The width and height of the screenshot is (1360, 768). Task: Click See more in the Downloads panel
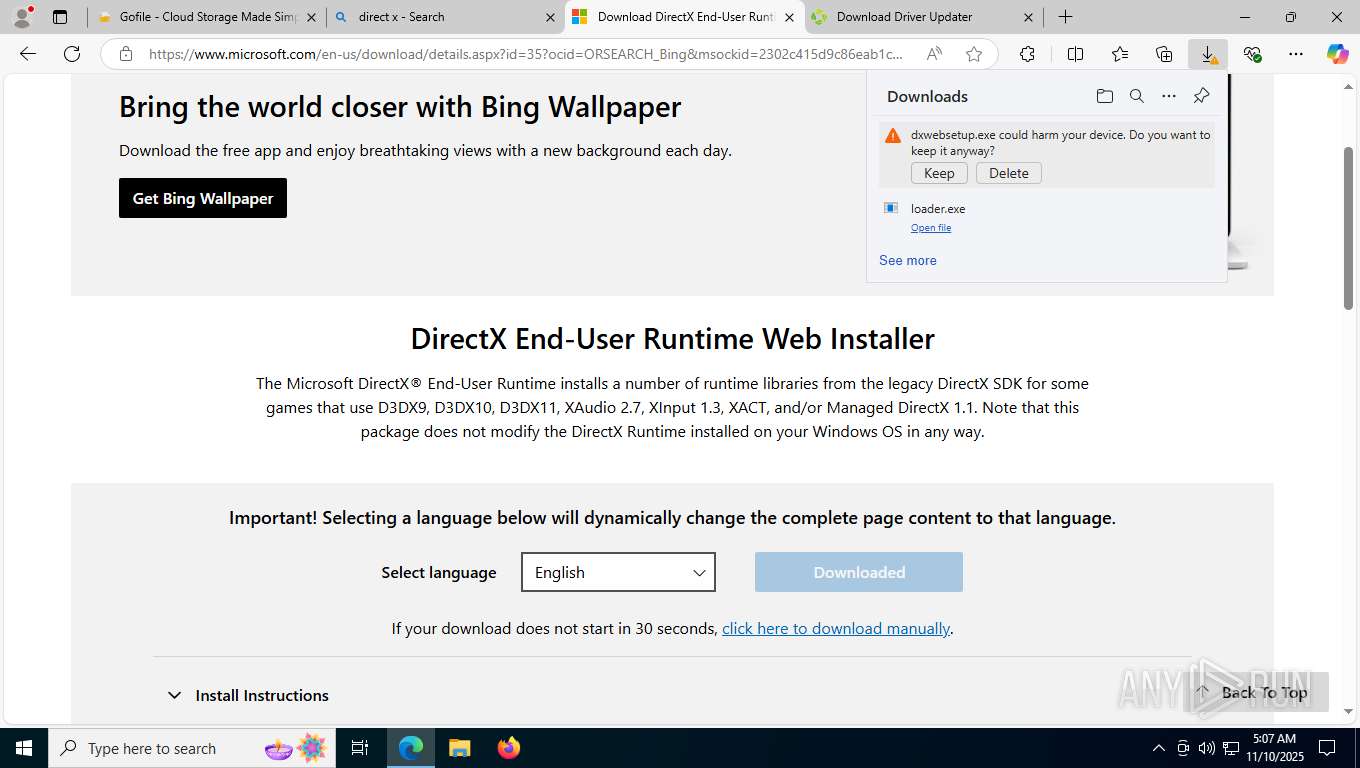click(908, 260)
